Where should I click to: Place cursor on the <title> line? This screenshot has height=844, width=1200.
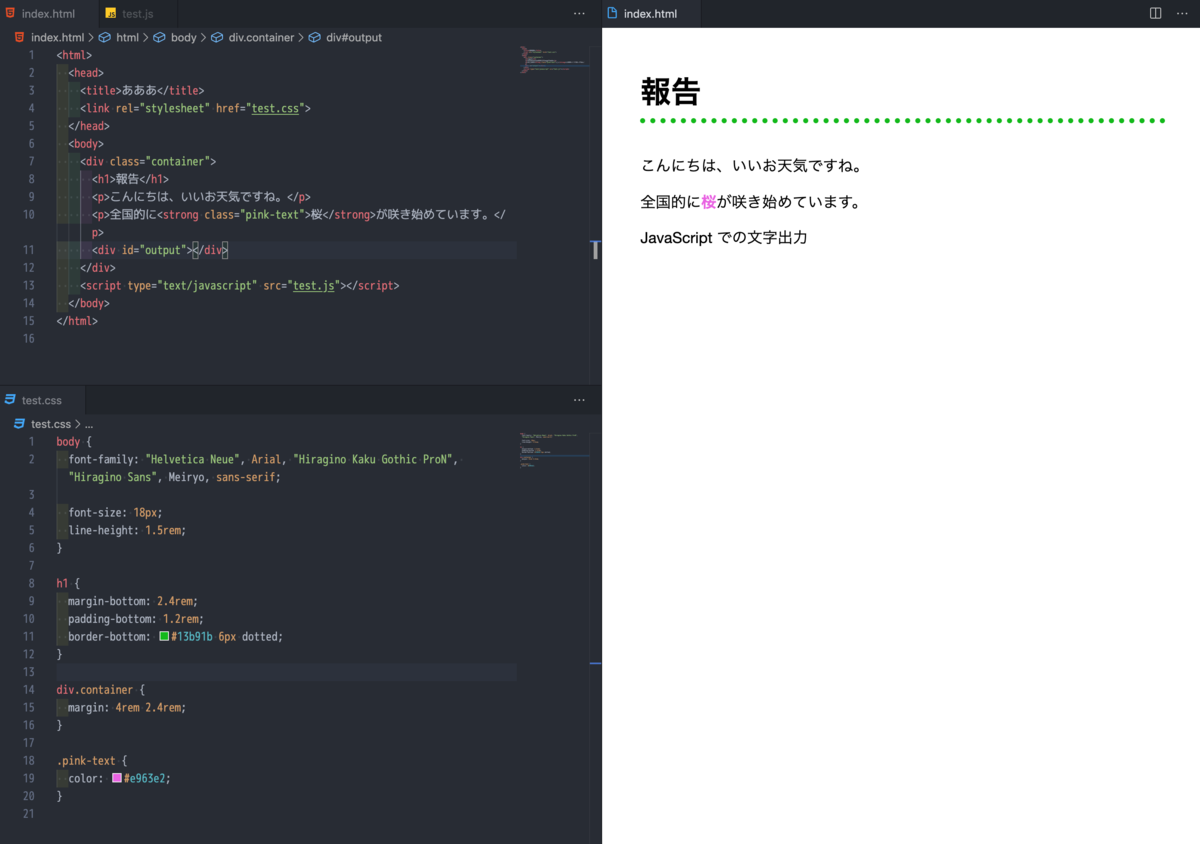141,90
